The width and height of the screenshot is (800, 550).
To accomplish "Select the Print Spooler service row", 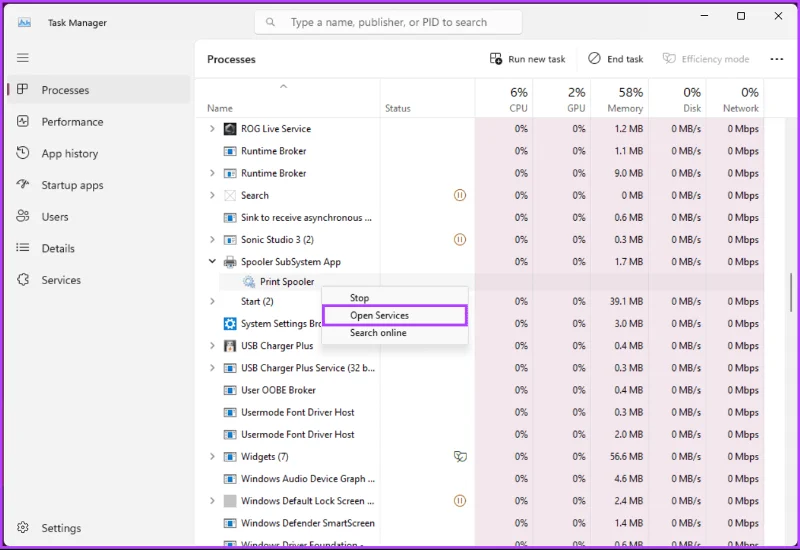I will pyautogui.click(x=491, y=282).
